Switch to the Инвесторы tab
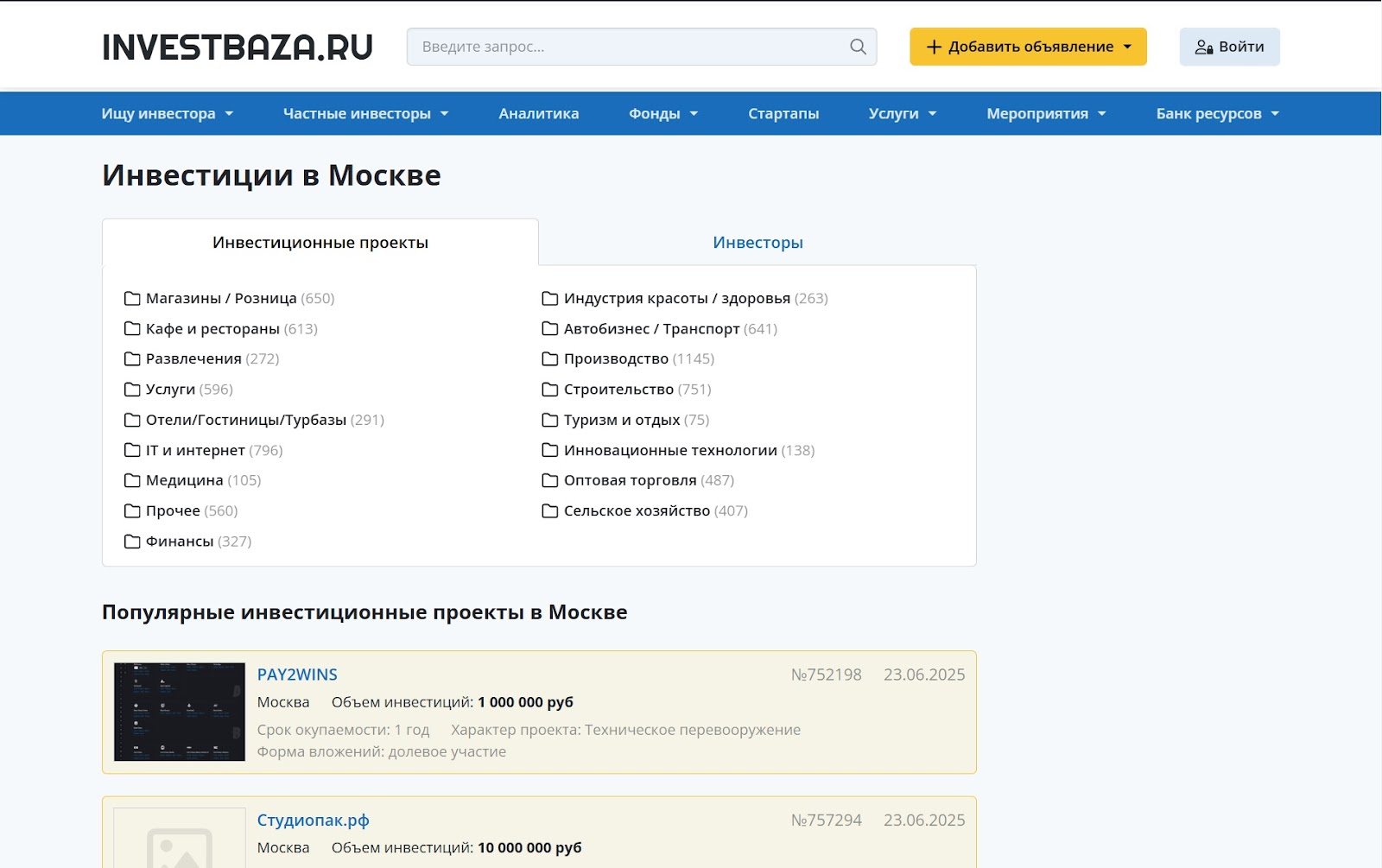Screen dimensions: 1382x868 758,243
